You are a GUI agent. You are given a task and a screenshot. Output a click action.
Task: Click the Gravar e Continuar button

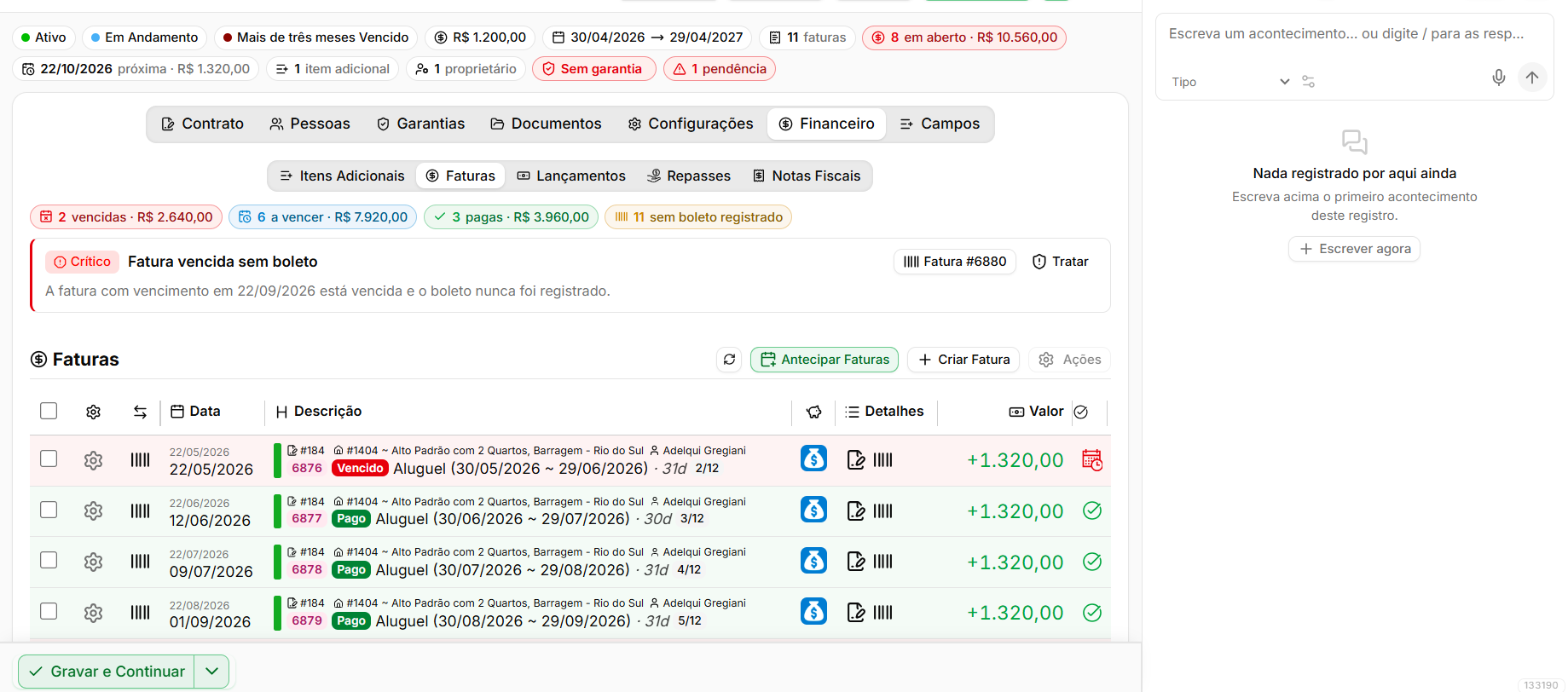pos(107,672)
